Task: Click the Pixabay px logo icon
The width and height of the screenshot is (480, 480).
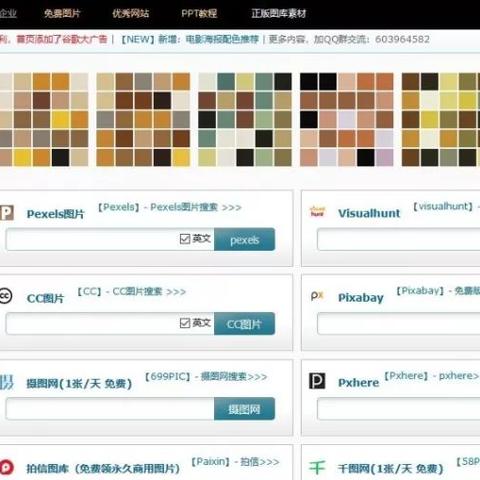Action: [317, 296]
